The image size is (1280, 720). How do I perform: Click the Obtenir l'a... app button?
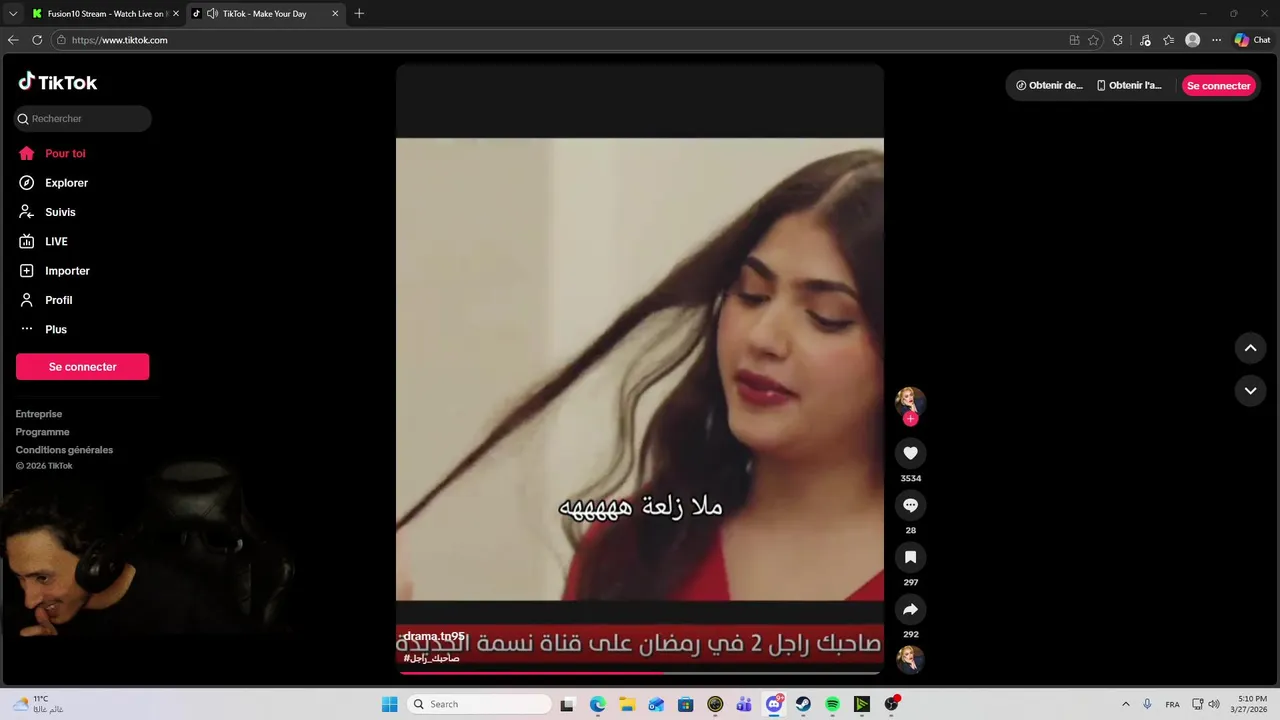coord(1130,85)
